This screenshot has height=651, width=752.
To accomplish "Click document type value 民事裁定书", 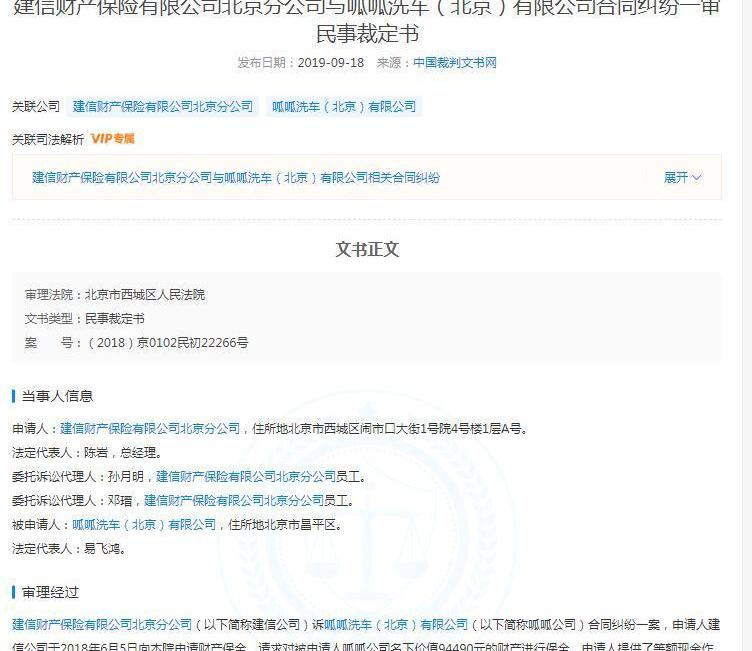I will click(115, 319).
